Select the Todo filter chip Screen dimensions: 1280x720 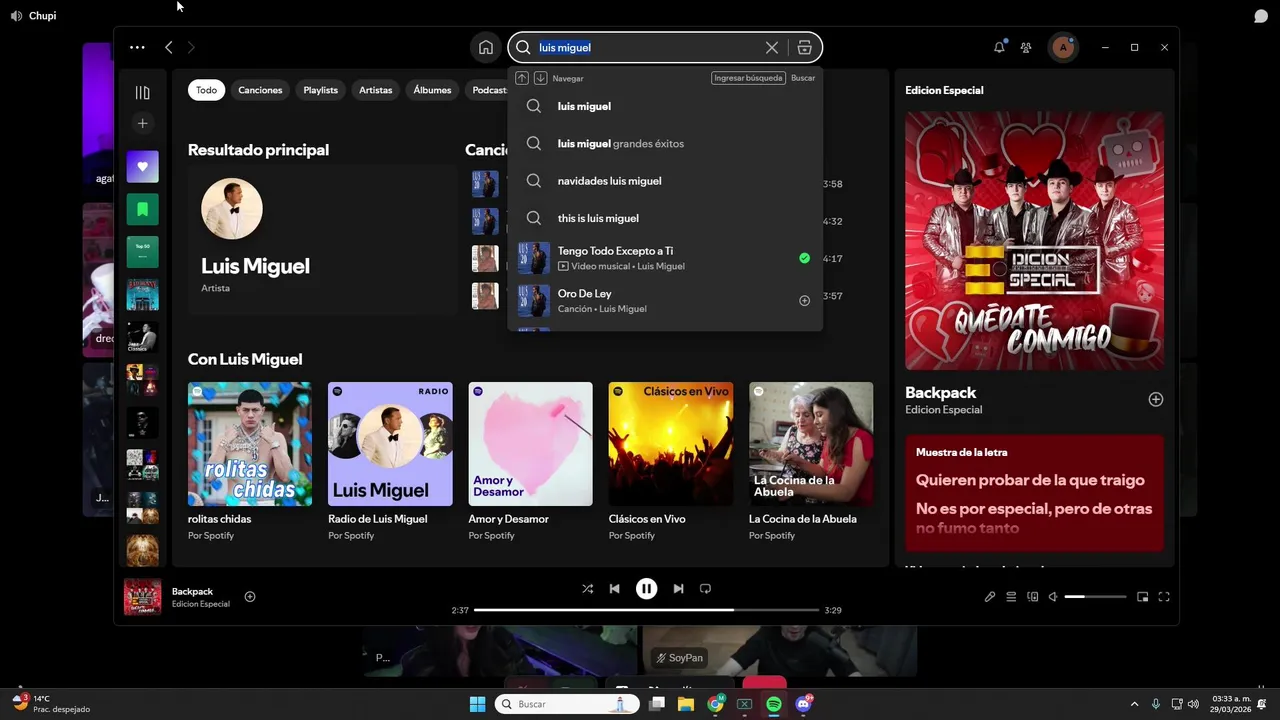click(206, 90)
